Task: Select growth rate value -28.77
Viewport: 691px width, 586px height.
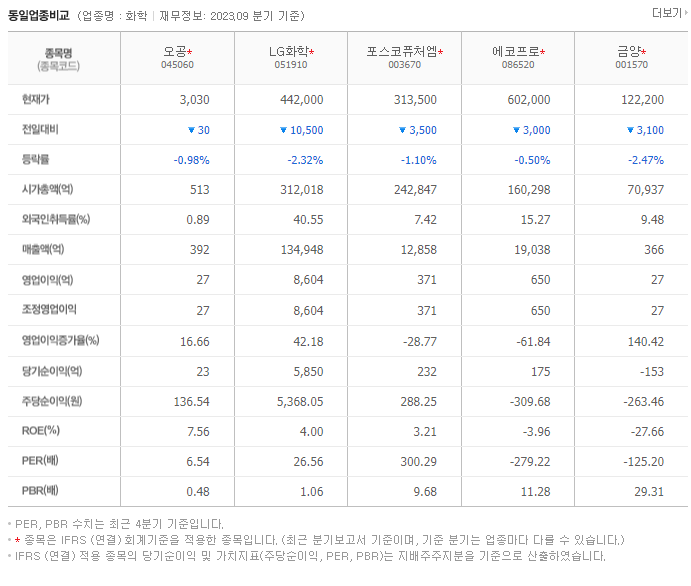Action: tap(420, 341)
